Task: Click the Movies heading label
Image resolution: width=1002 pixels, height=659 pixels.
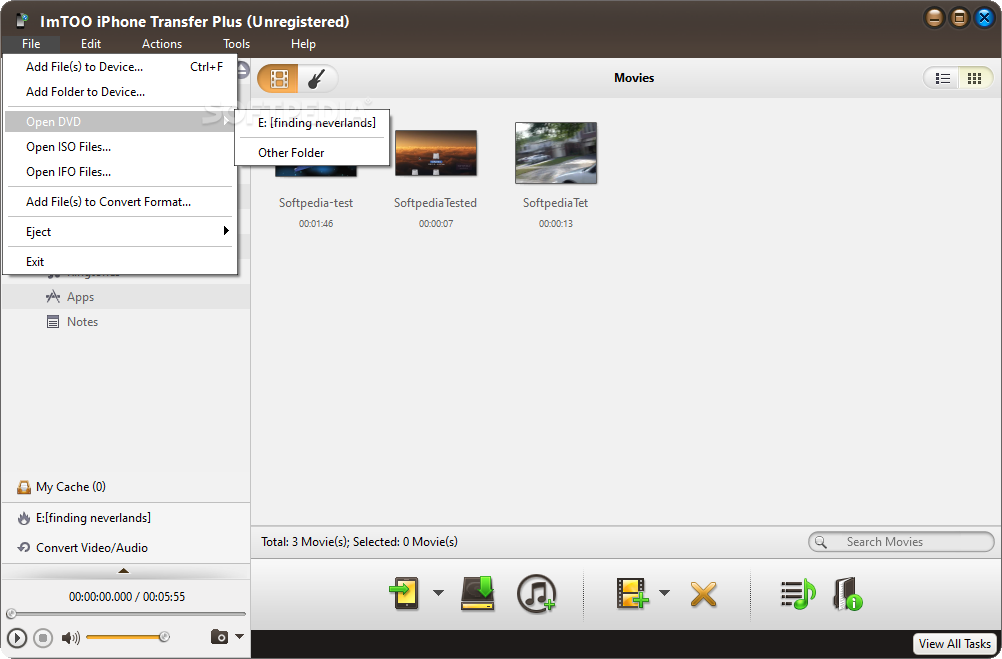Action: point(634,78)
